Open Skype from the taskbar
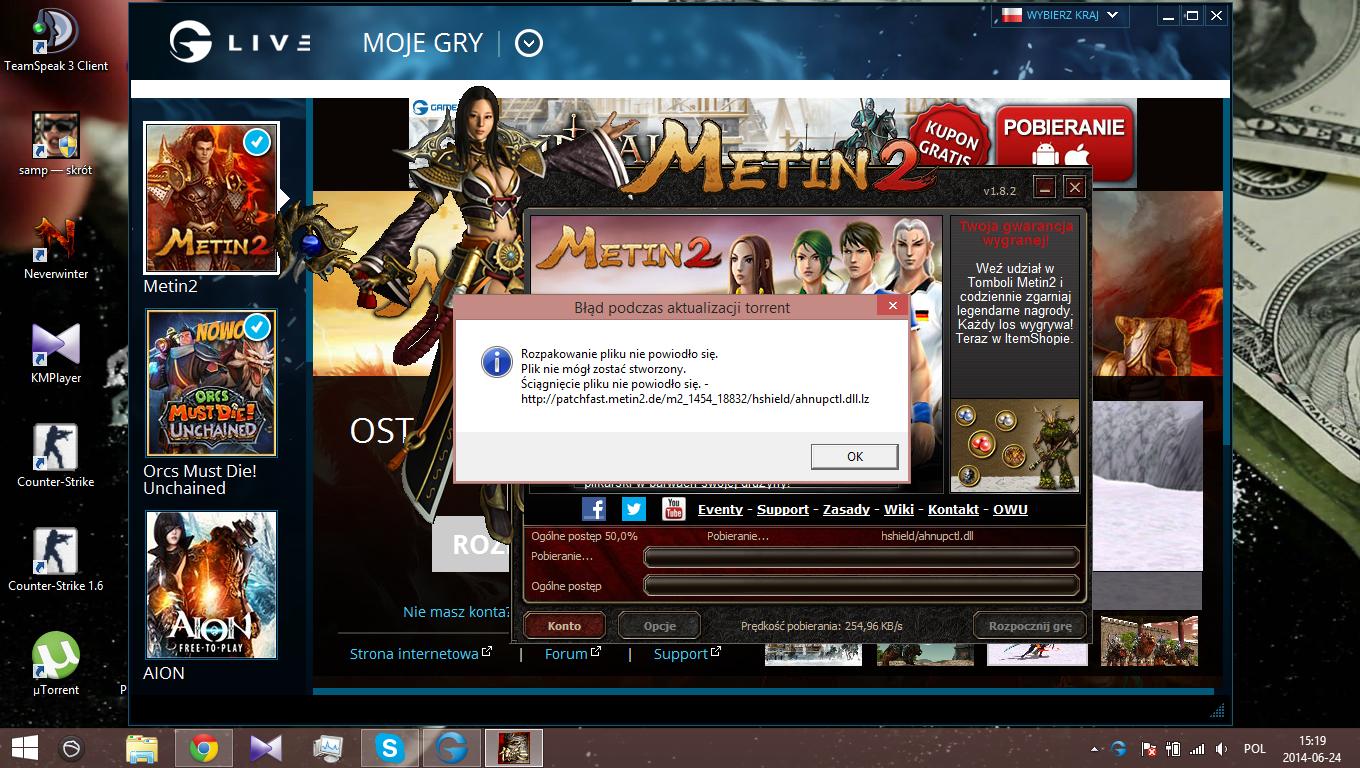Screen dimensions: 1360x768 [390, 748]
